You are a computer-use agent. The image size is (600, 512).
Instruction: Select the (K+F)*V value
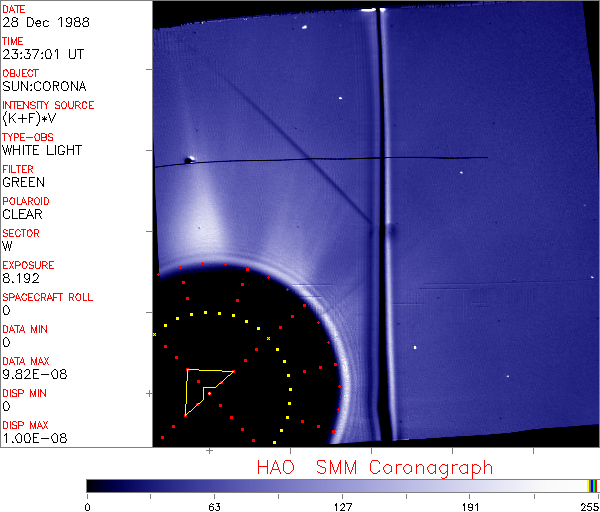(x=29, y=119)
